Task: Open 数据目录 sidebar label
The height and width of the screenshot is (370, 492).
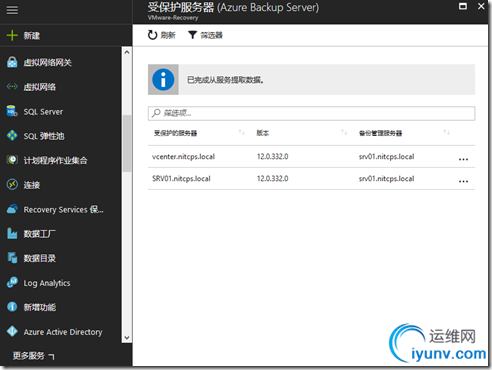Action: 40,258
